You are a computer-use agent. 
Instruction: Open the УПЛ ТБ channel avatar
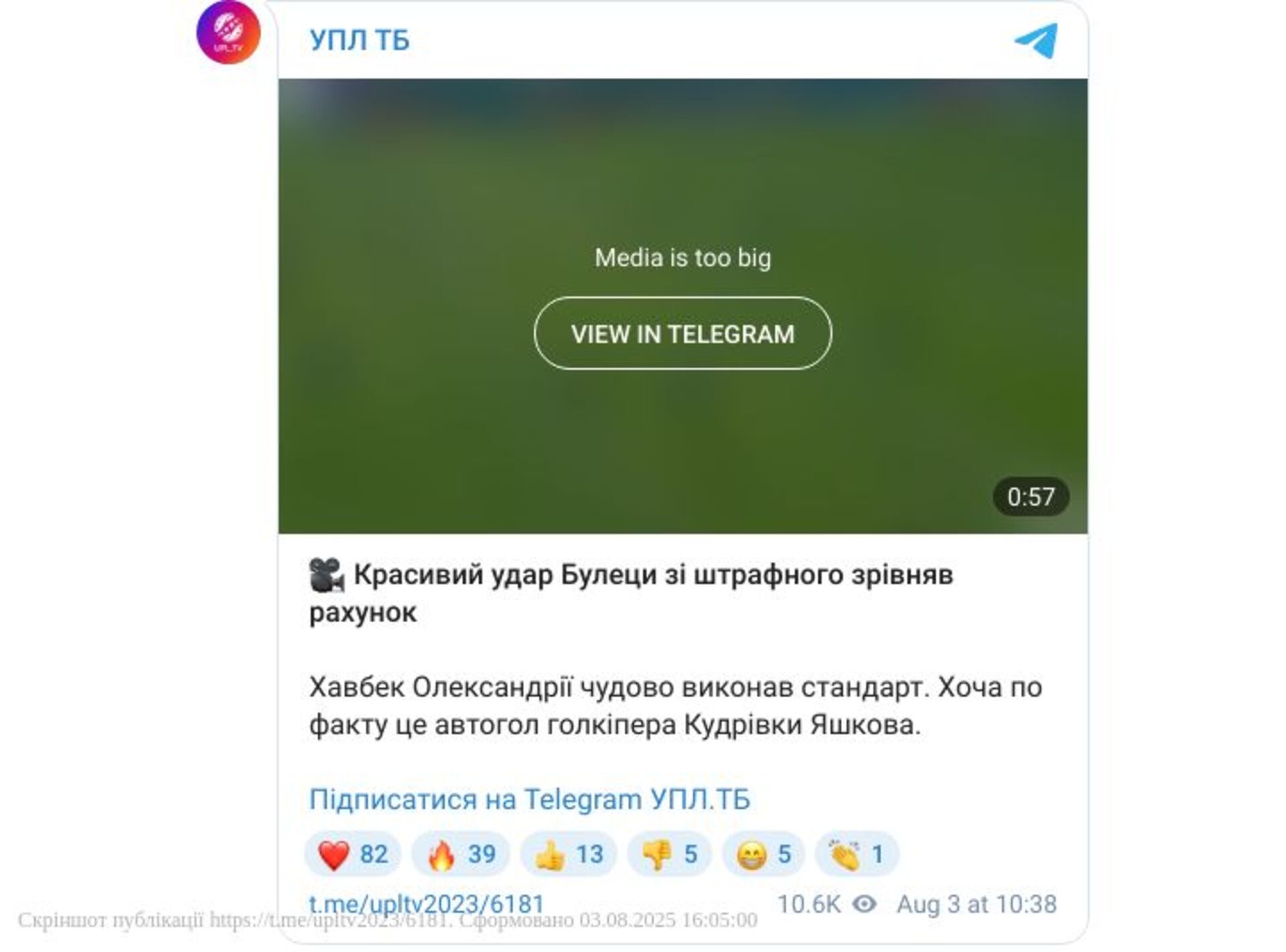tap(228, 32)
